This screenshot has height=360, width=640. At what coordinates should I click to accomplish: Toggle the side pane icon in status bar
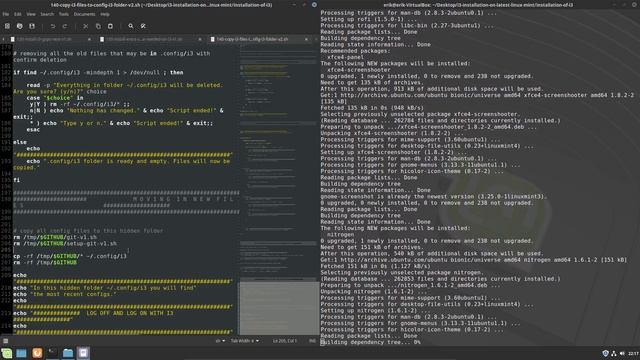[5, 341]
